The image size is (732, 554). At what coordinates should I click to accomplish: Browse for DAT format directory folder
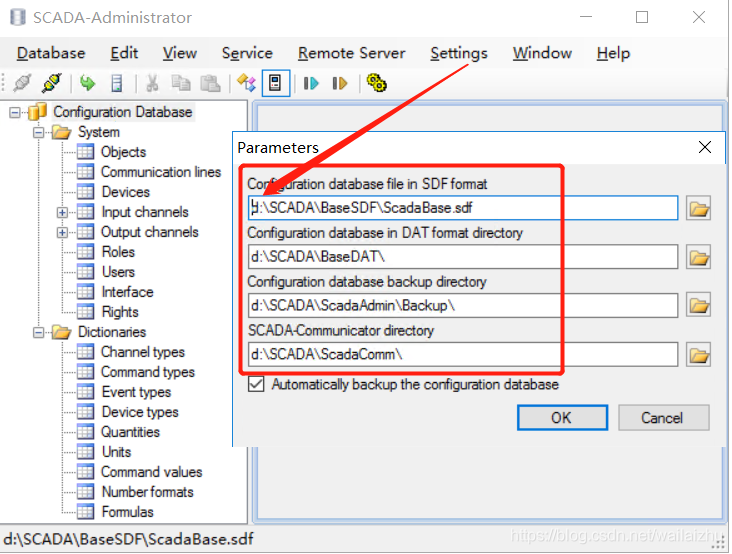point(698,257)
